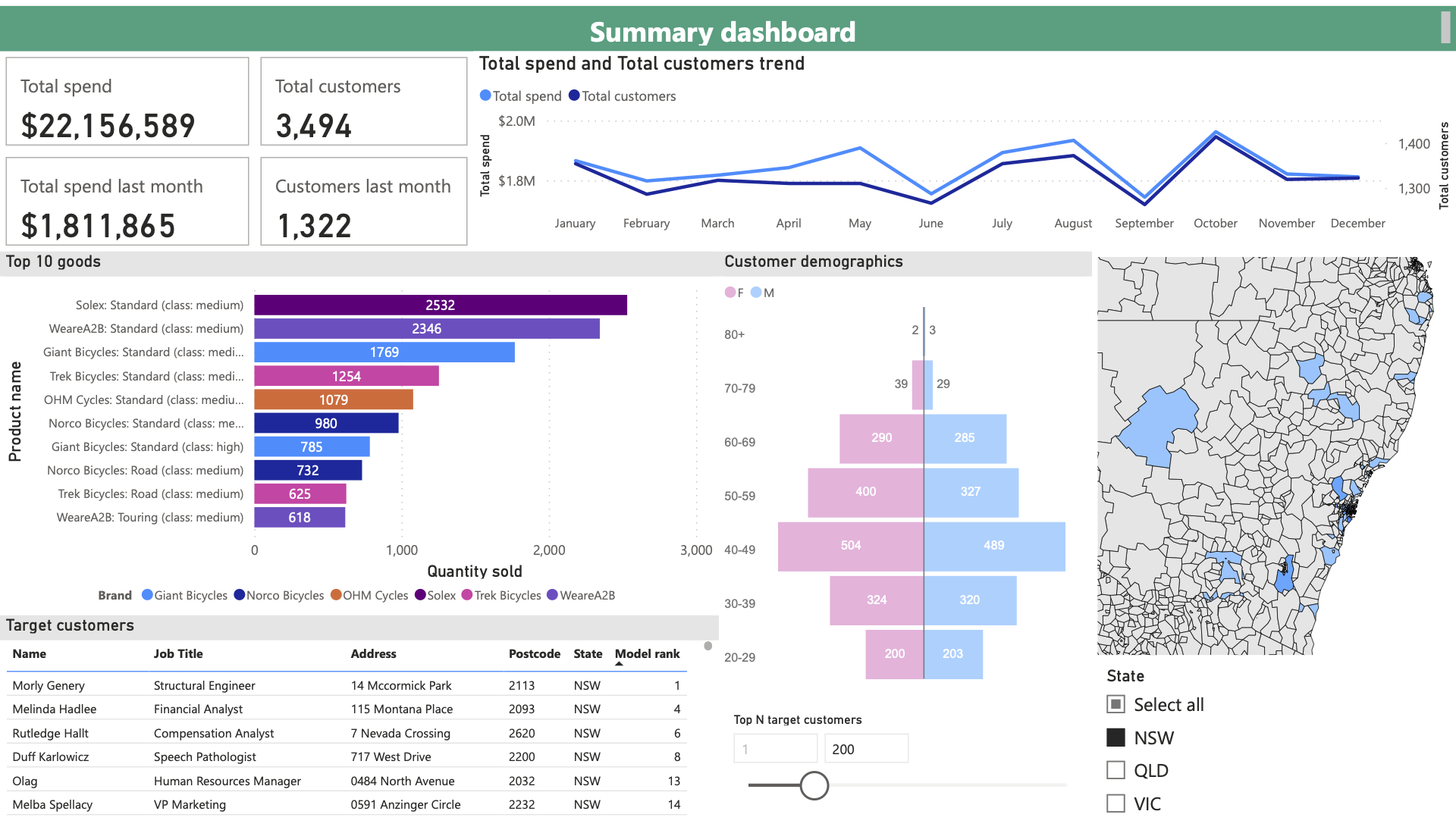Select the male 20-29 bar showing 203
The height and width of the screenshot is (830, 1456).
tap(953, 653)
